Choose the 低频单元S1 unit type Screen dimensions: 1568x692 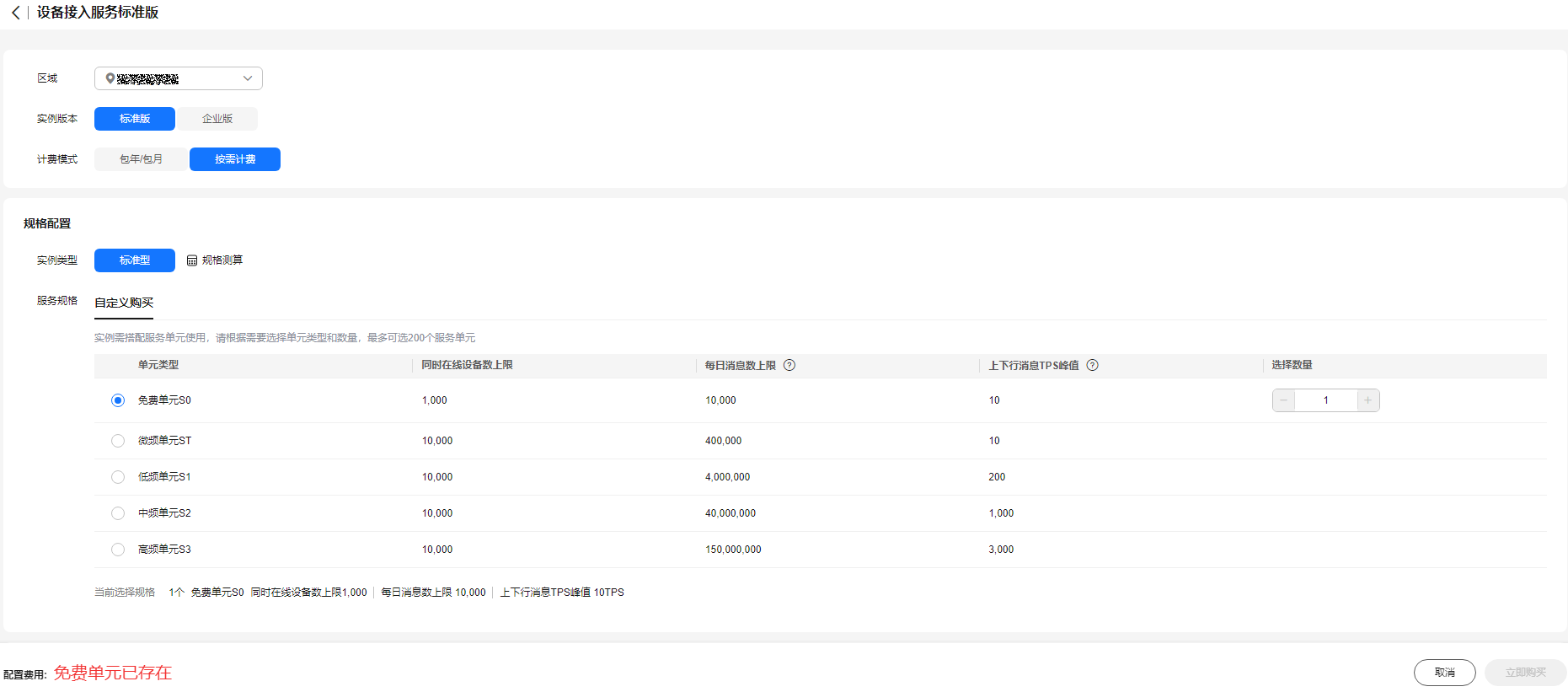[x=118, y=477]
